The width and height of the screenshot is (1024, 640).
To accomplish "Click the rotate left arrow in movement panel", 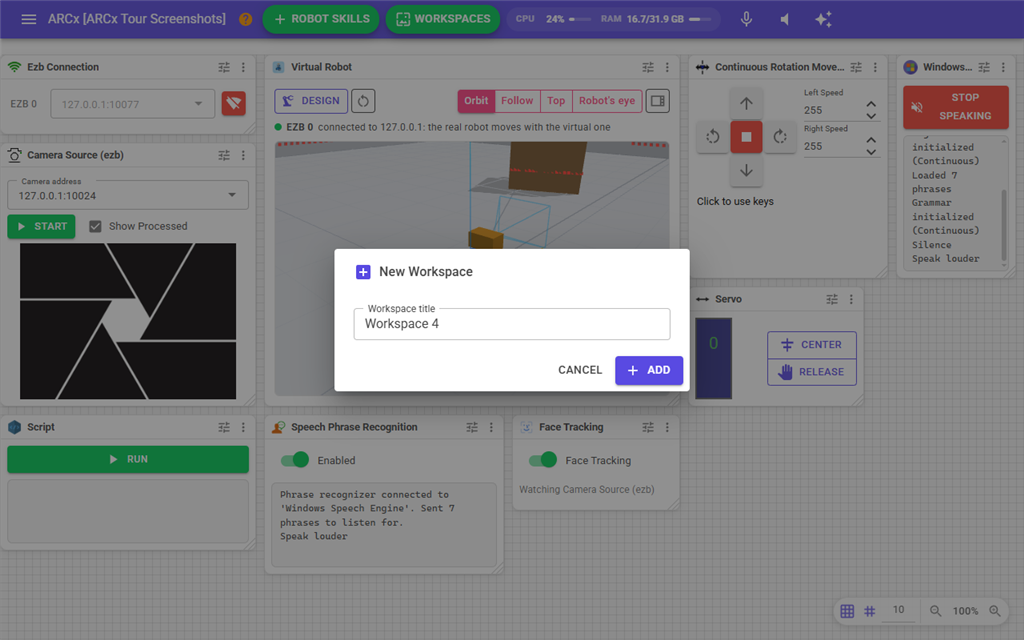I will [712, 137].
